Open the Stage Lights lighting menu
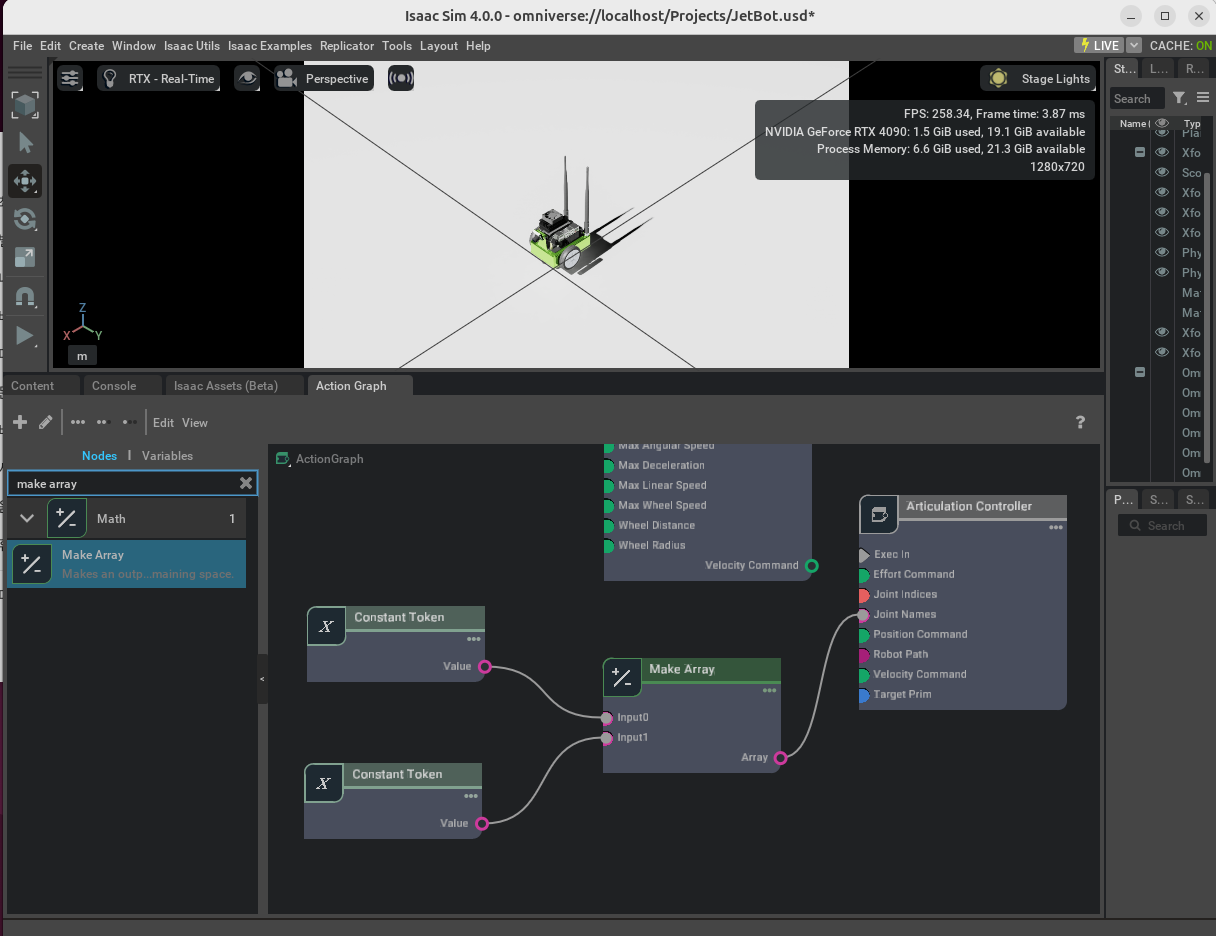1216x936 pixels. [1038, 78]
